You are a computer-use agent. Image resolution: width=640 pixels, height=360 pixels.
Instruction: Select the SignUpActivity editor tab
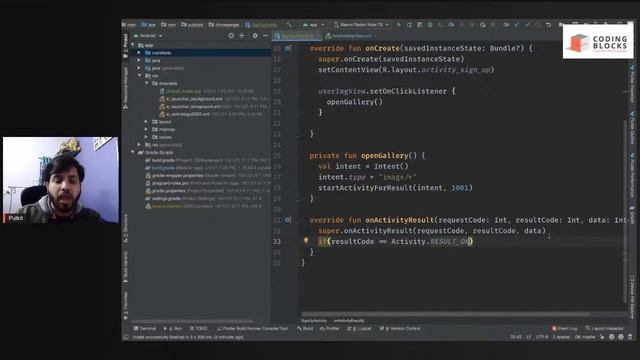(x=297, y=36)
